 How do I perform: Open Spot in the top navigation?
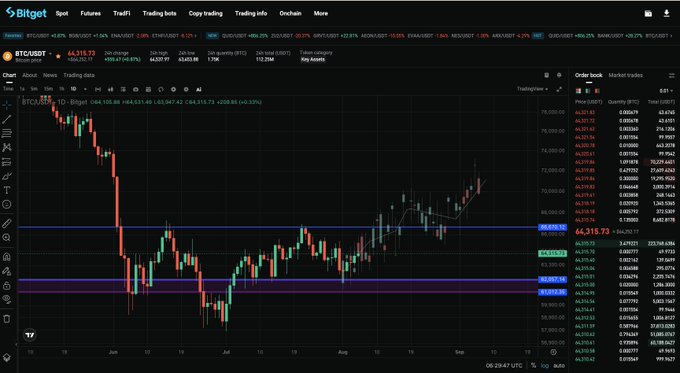(x=62, y=13)
